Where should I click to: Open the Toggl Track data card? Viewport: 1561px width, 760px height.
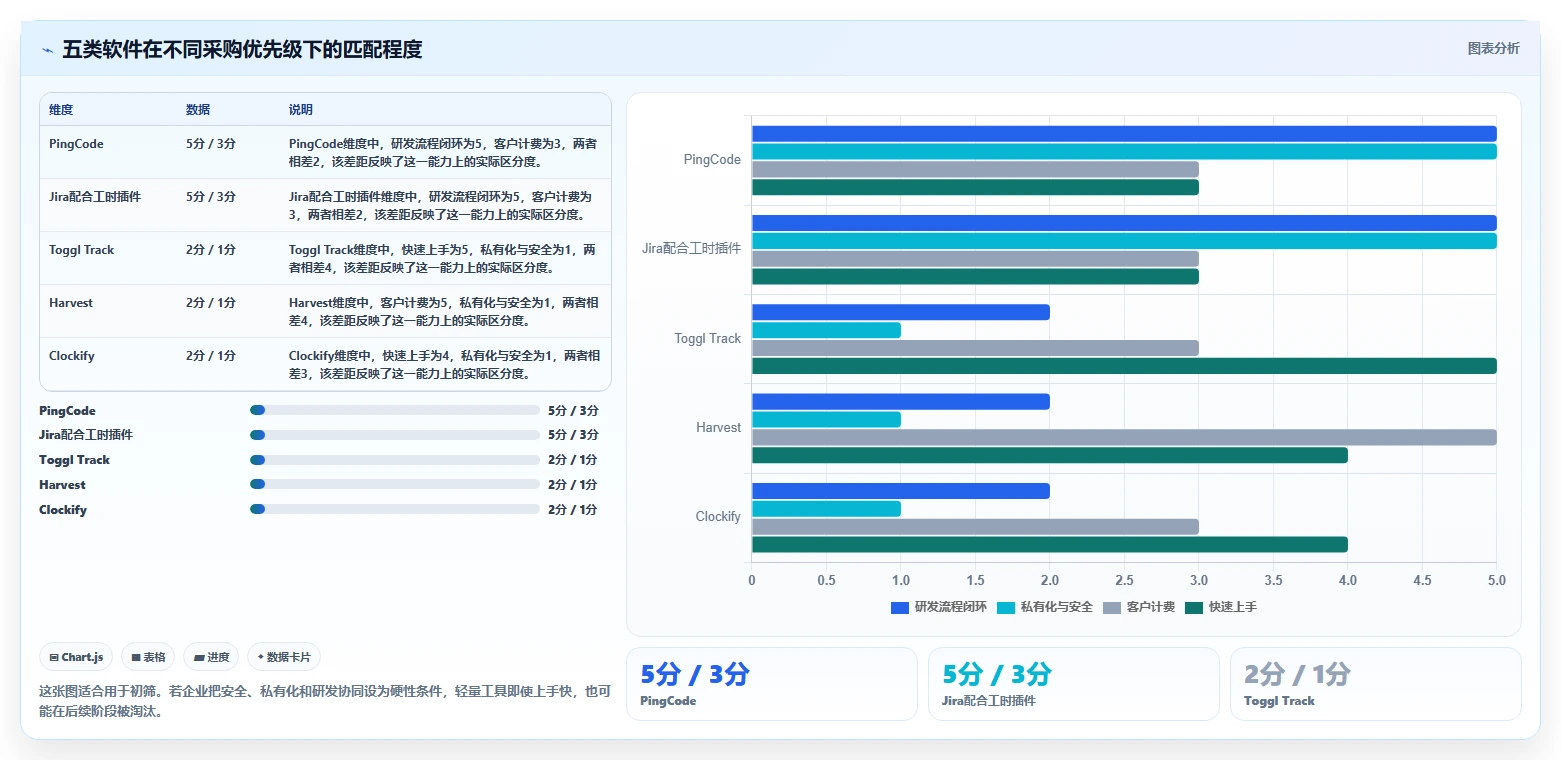(x=1376, y=684)
